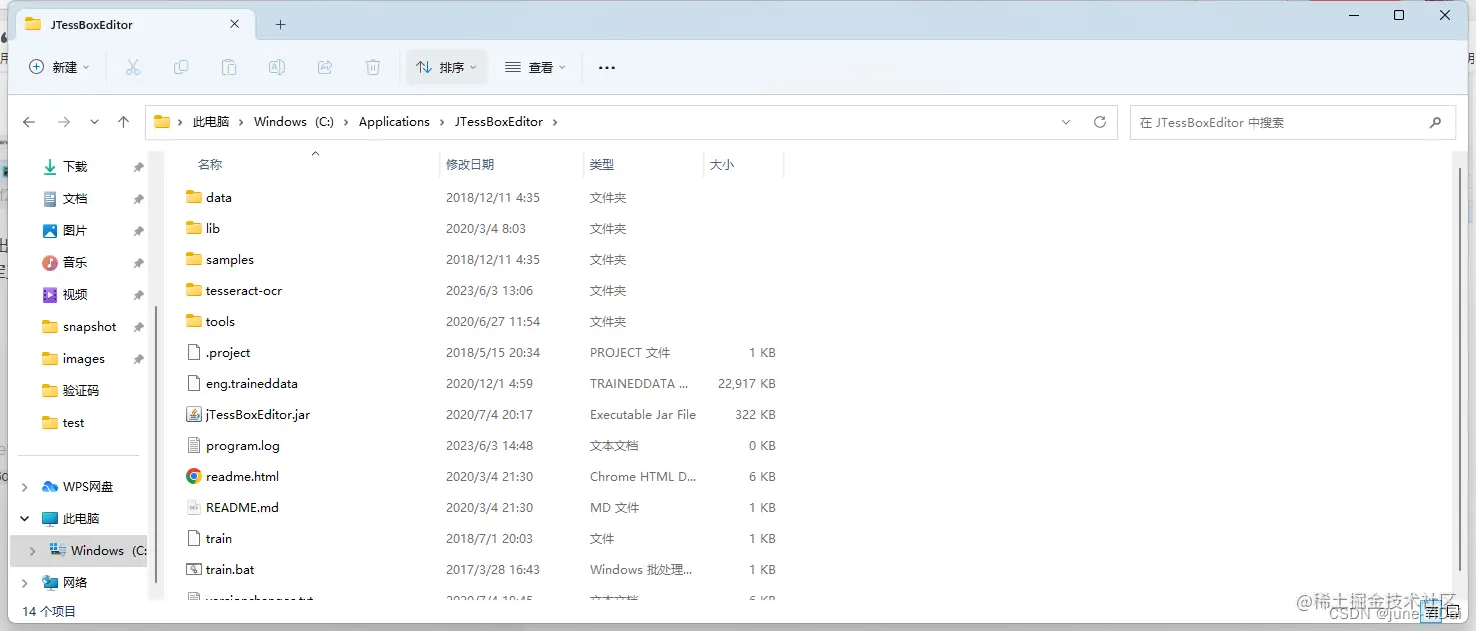Viewport: 1476px width, 631px height.
Task: Click the search magnifier icon
Action: click(1436, 122)
